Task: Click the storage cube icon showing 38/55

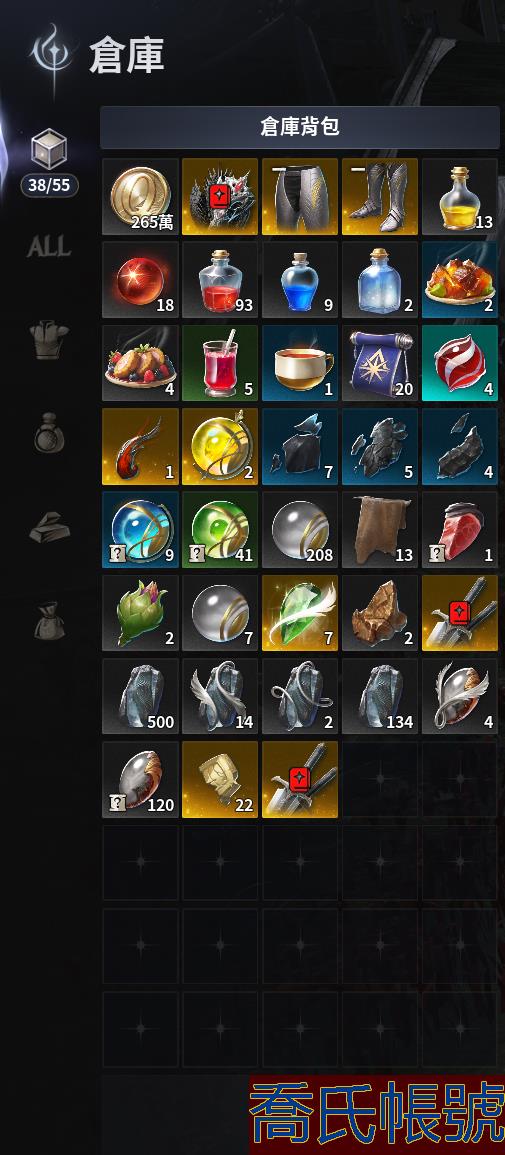Action: 49,151
